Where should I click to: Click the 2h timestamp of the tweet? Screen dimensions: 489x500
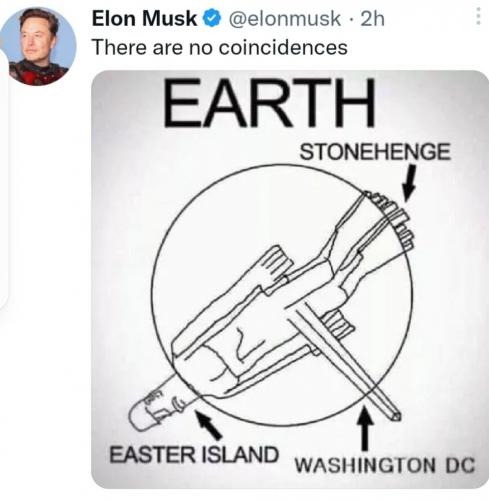click(373, 19)
